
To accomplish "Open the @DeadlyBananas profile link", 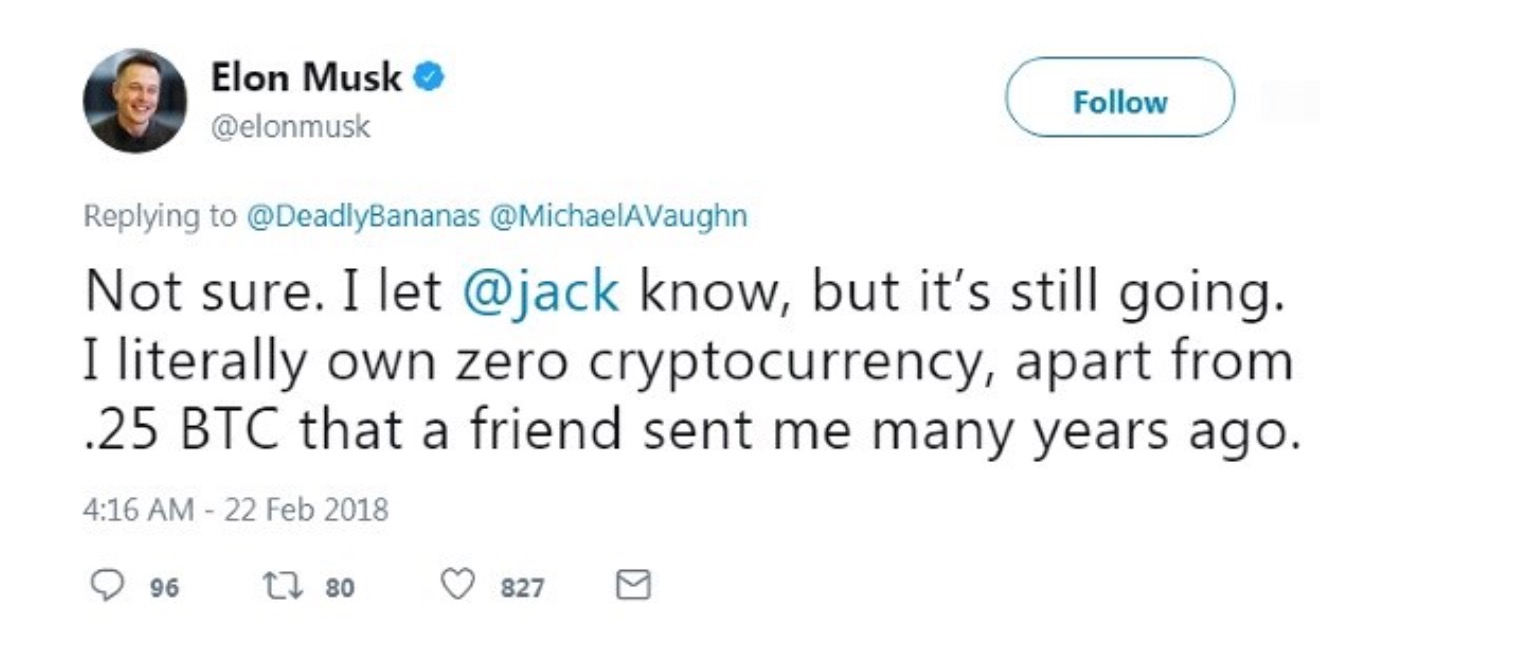I will (363, 217).
